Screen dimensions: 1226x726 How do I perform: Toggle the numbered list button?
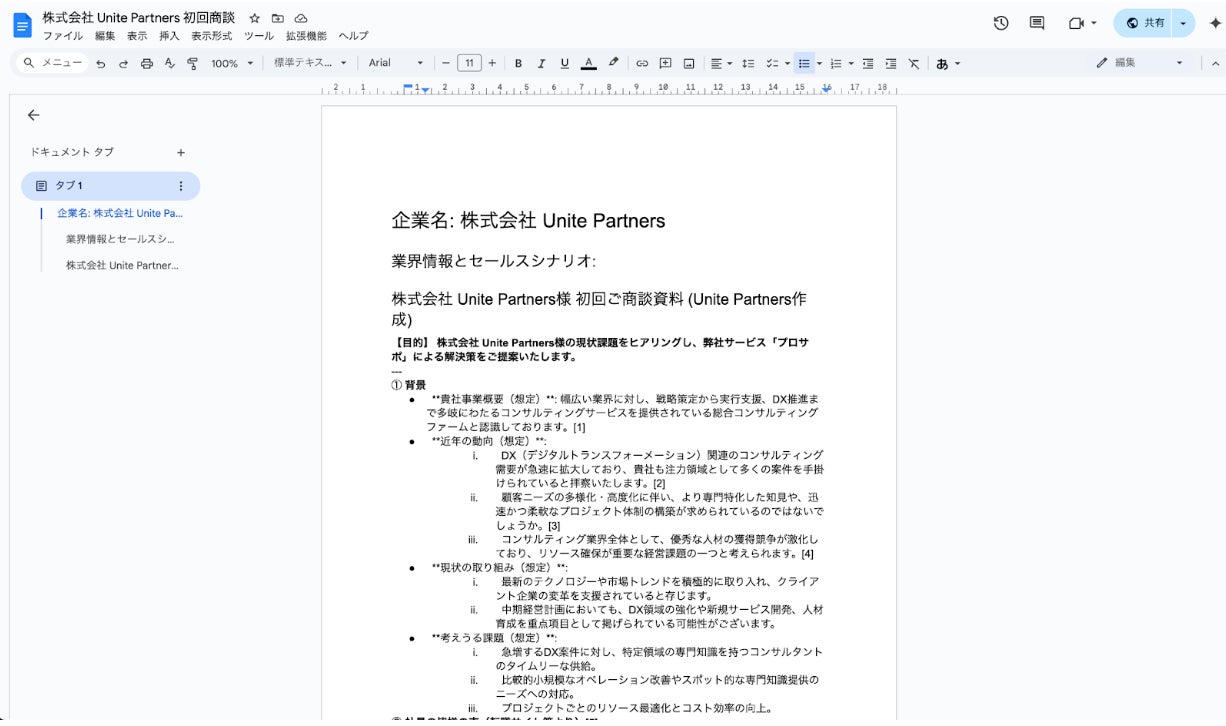tap(836, 63)
